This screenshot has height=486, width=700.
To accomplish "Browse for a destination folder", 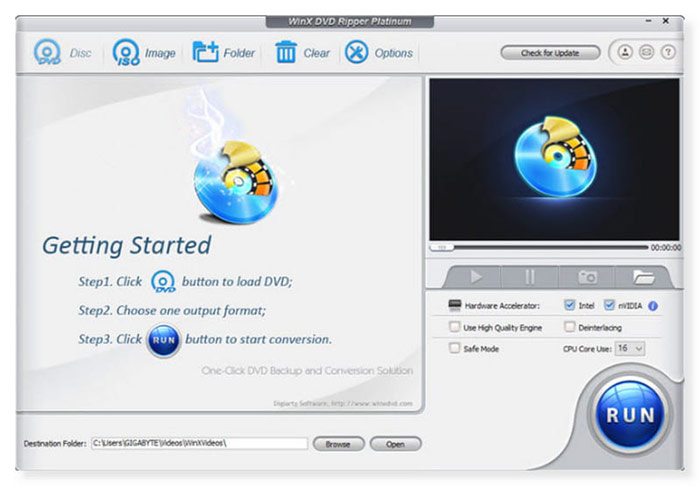I will tap(338, 444).
